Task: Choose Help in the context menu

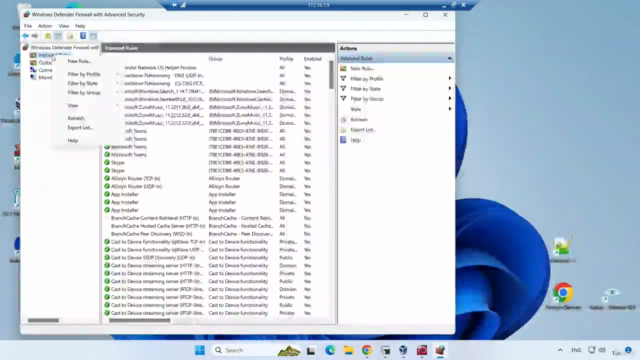Action: click(x=73, y=140)
